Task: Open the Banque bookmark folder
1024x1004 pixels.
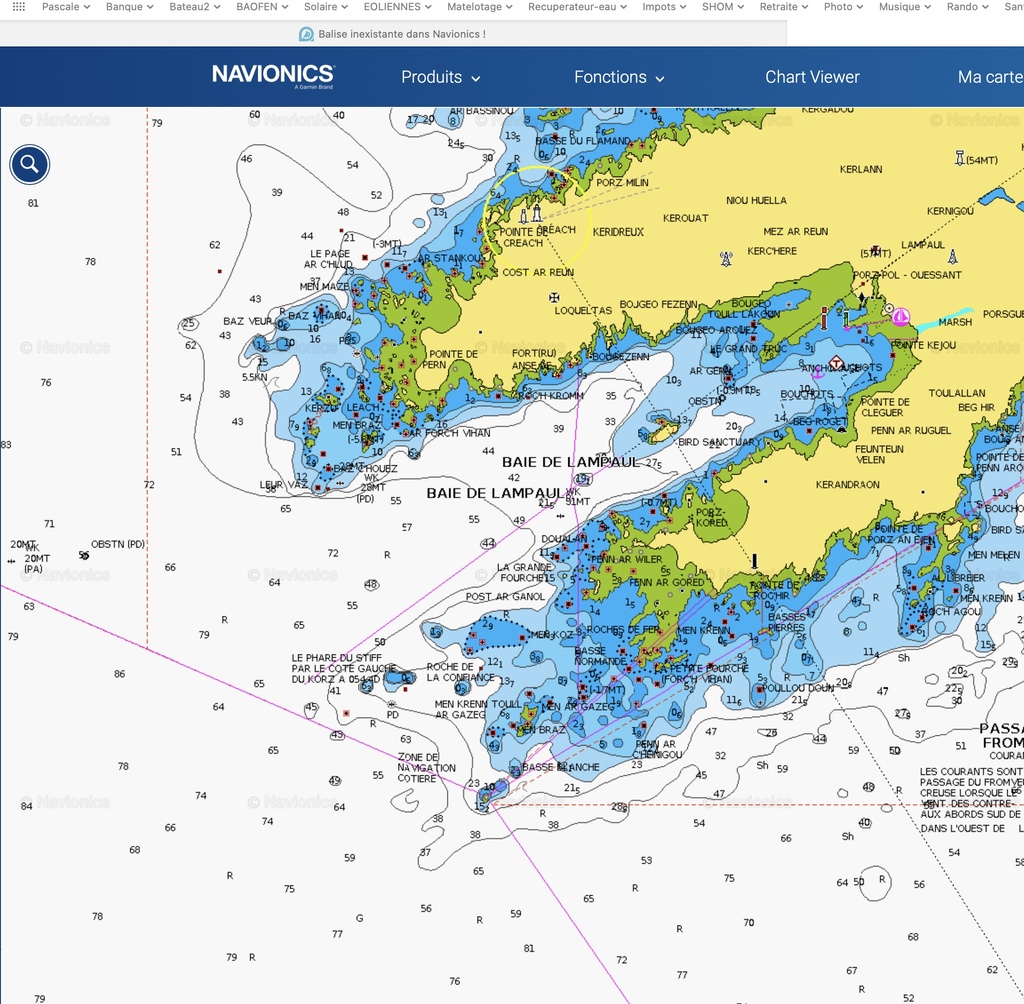Action: [129, 7]
